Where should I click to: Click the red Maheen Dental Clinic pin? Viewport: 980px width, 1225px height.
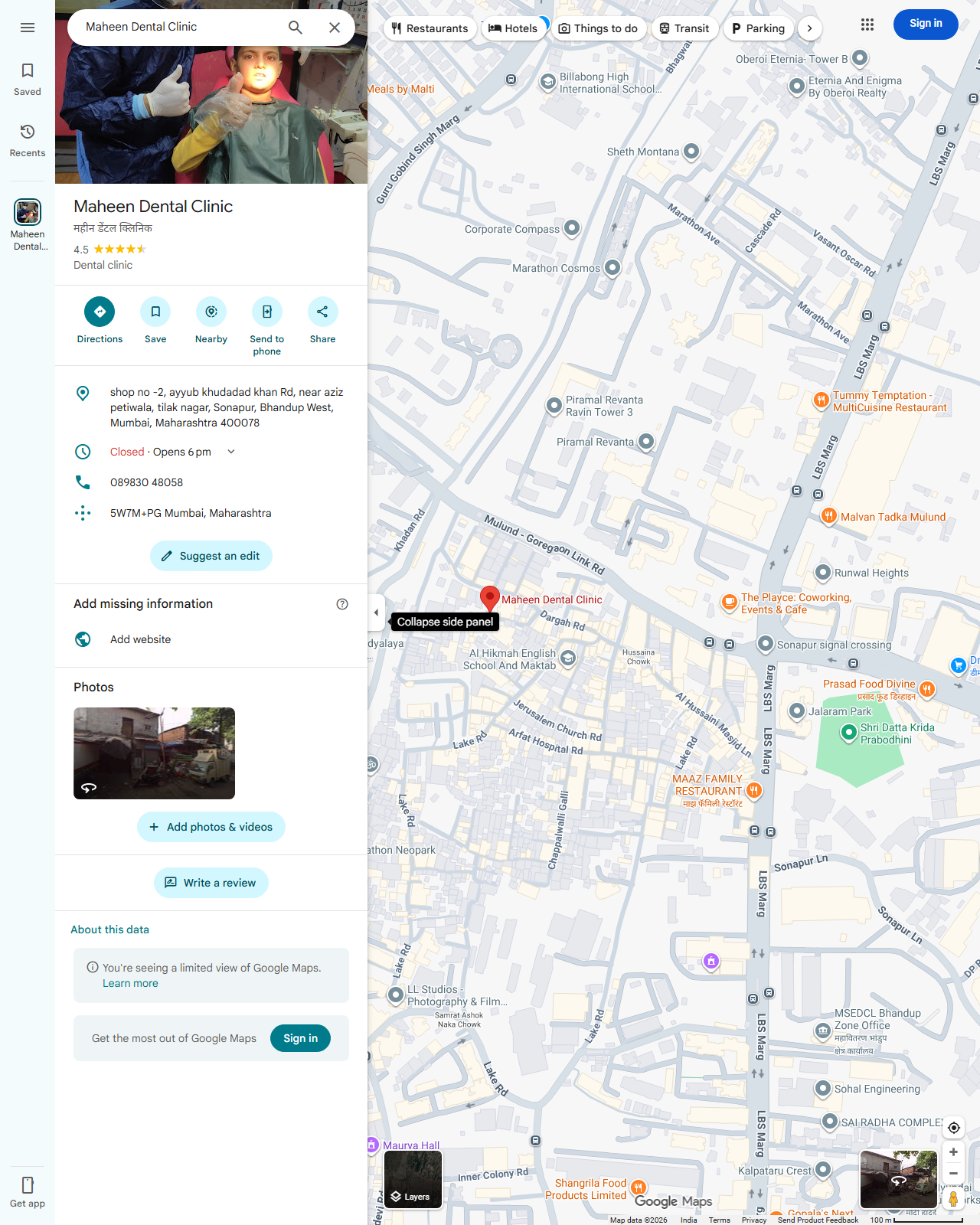(490, 599)
